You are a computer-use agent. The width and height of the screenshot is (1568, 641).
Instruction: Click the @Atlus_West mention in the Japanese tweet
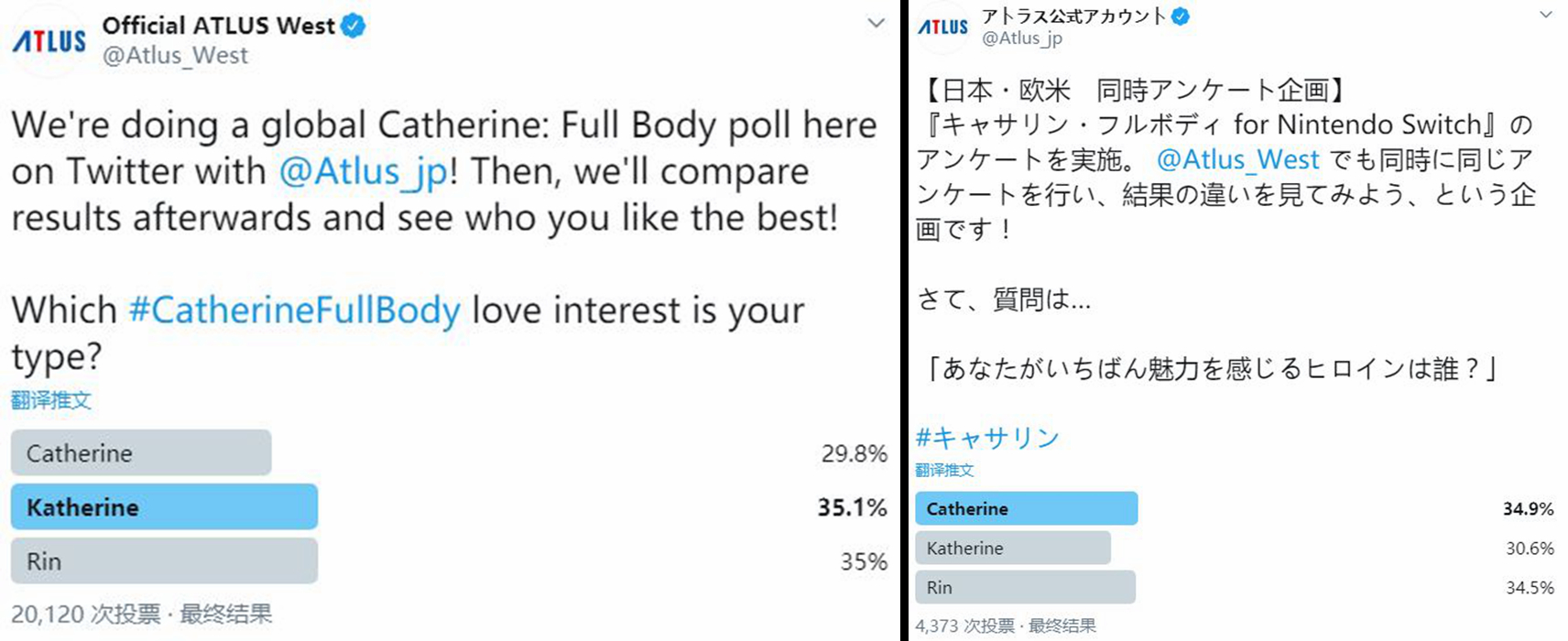[x=1237, y=159]
